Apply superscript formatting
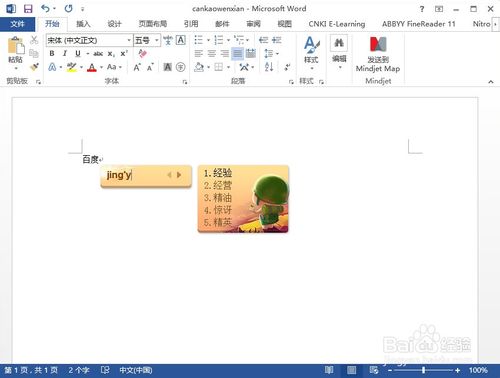Image resolution: width=500 pixels, height=378 pixels. [x=124, y=53]
